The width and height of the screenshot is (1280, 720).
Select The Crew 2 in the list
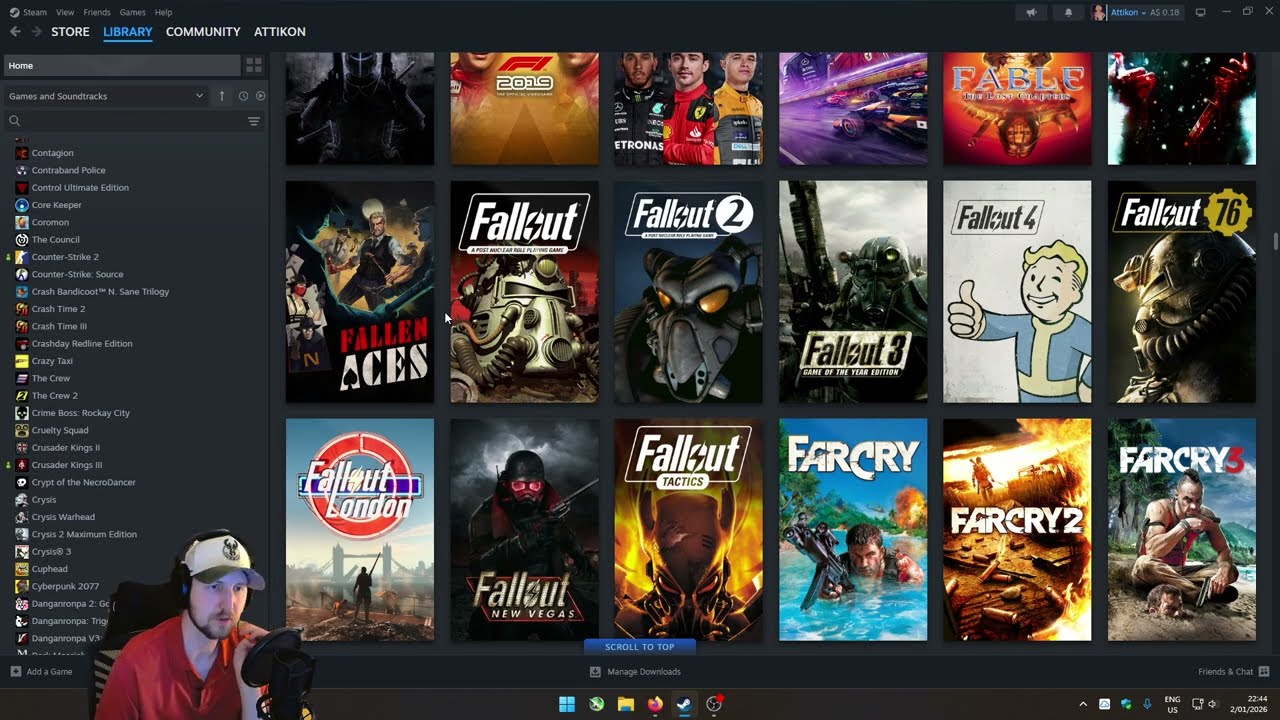[54, 396]
